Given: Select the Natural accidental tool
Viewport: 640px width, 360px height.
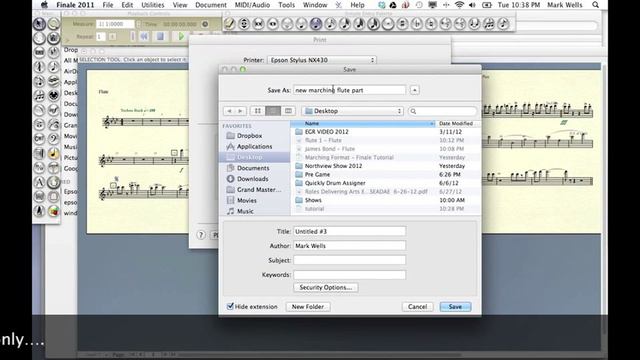Looking at the screenshot, I should 431,24.
